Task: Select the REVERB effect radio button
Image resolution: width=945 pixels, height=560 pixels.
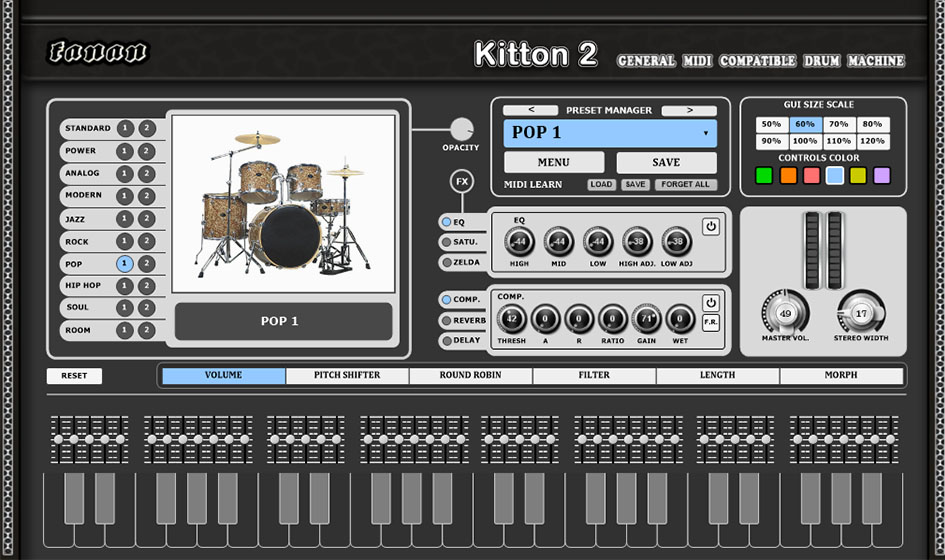Action: tap(446, 320)
